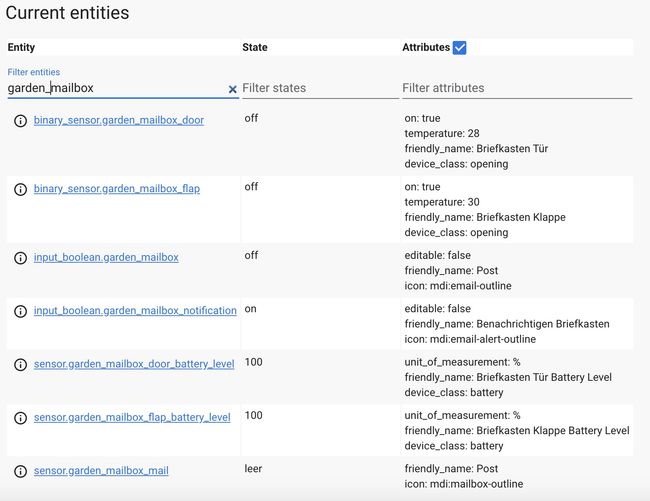
Task: Click 'friendly_name: Briefkasten Tür Battery Level'
Action: pos(508,377)
